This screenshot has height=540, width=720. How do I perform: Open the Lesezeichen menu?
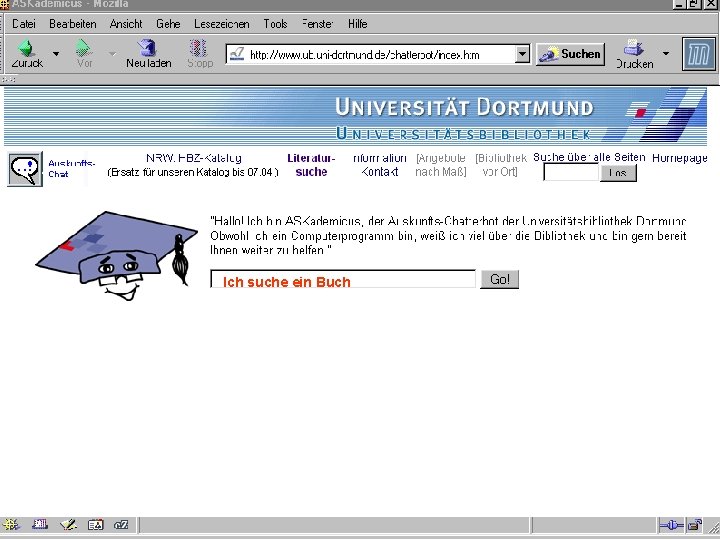click(x=222, y=24)
